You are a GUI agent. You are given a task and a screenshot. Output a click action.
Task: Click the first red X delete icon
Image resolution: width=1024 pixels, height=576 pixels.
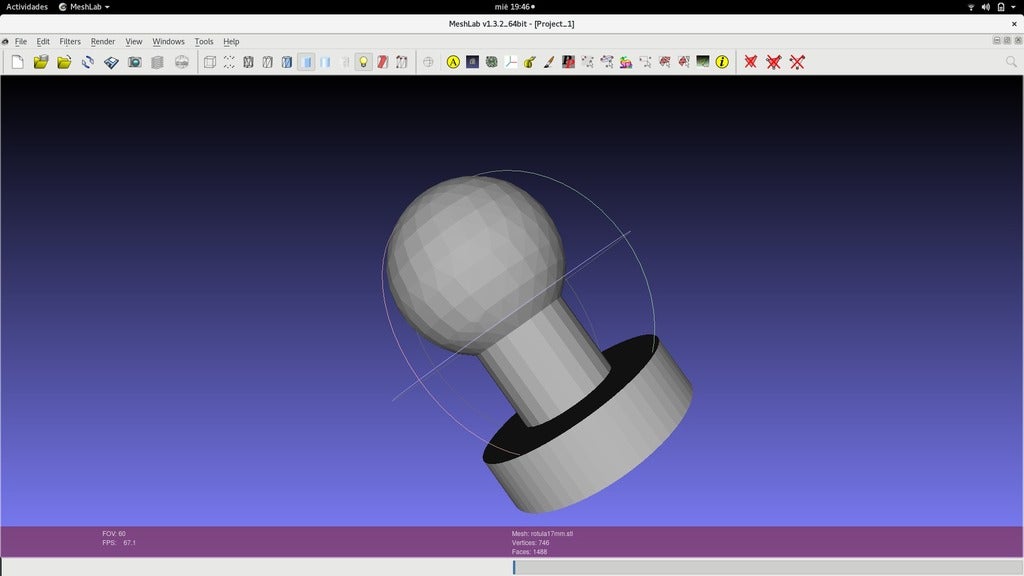(751, 62)
